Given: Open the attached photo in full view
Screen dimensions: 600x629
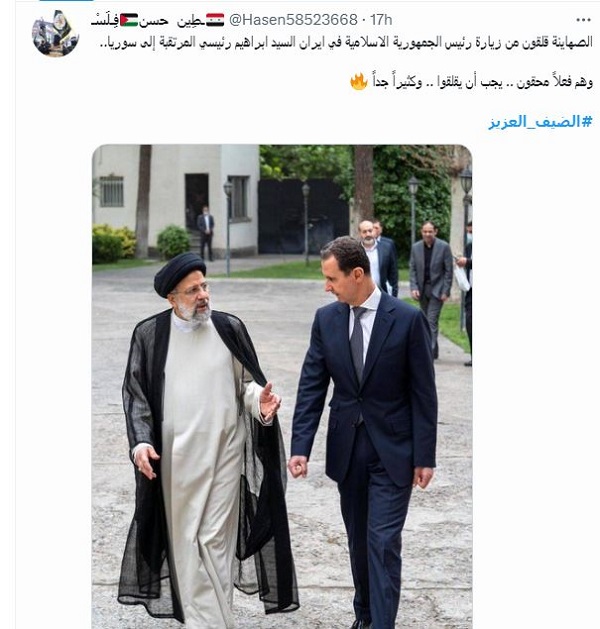Looking at the screenshot, I should (x=282, y=386).
